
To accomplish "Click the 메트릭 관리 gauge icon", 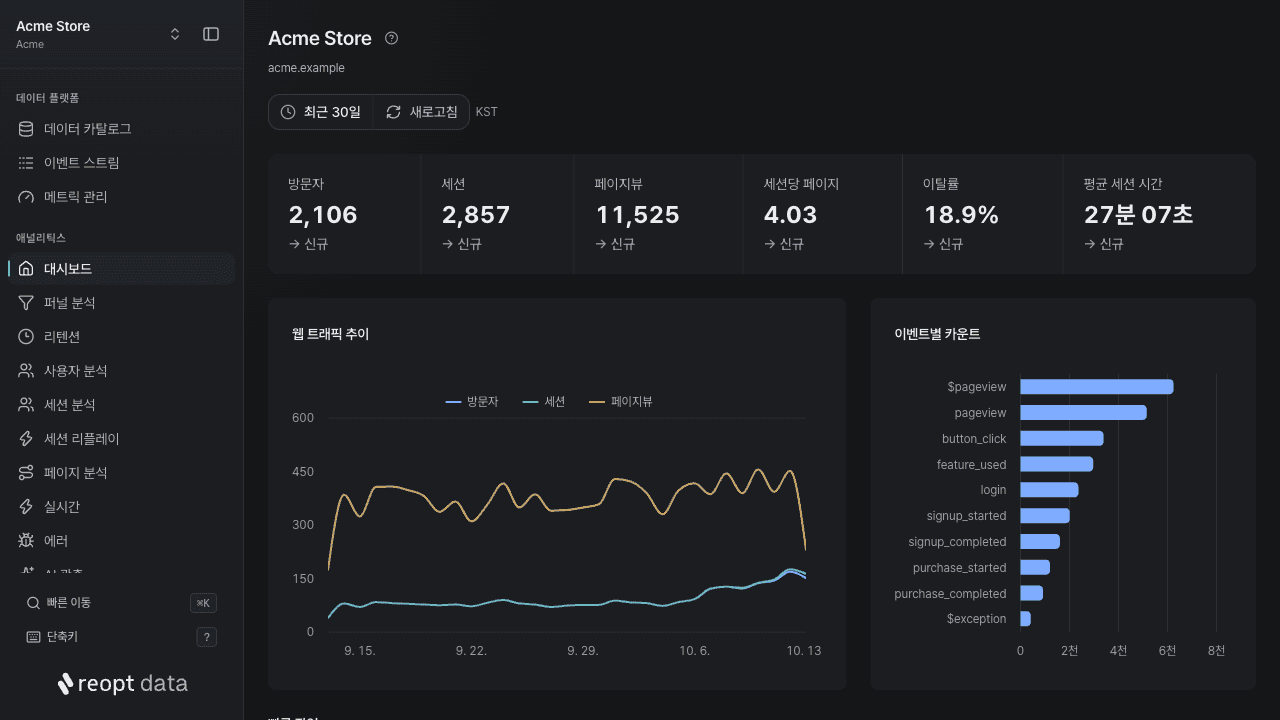I will tap(26, 197).
